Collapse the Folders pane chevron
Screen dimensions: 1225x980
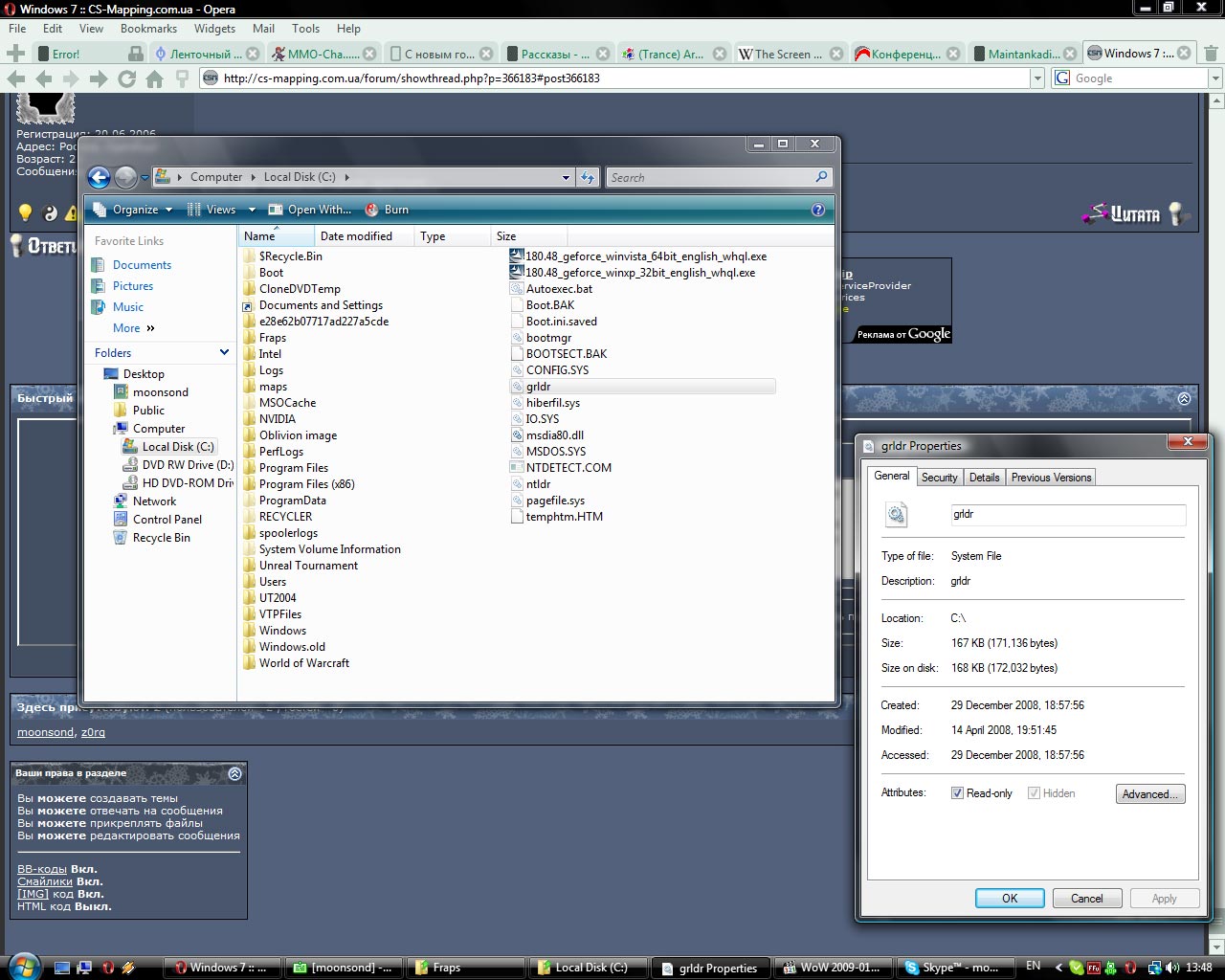pyautogui.click(x=225, y=353)
